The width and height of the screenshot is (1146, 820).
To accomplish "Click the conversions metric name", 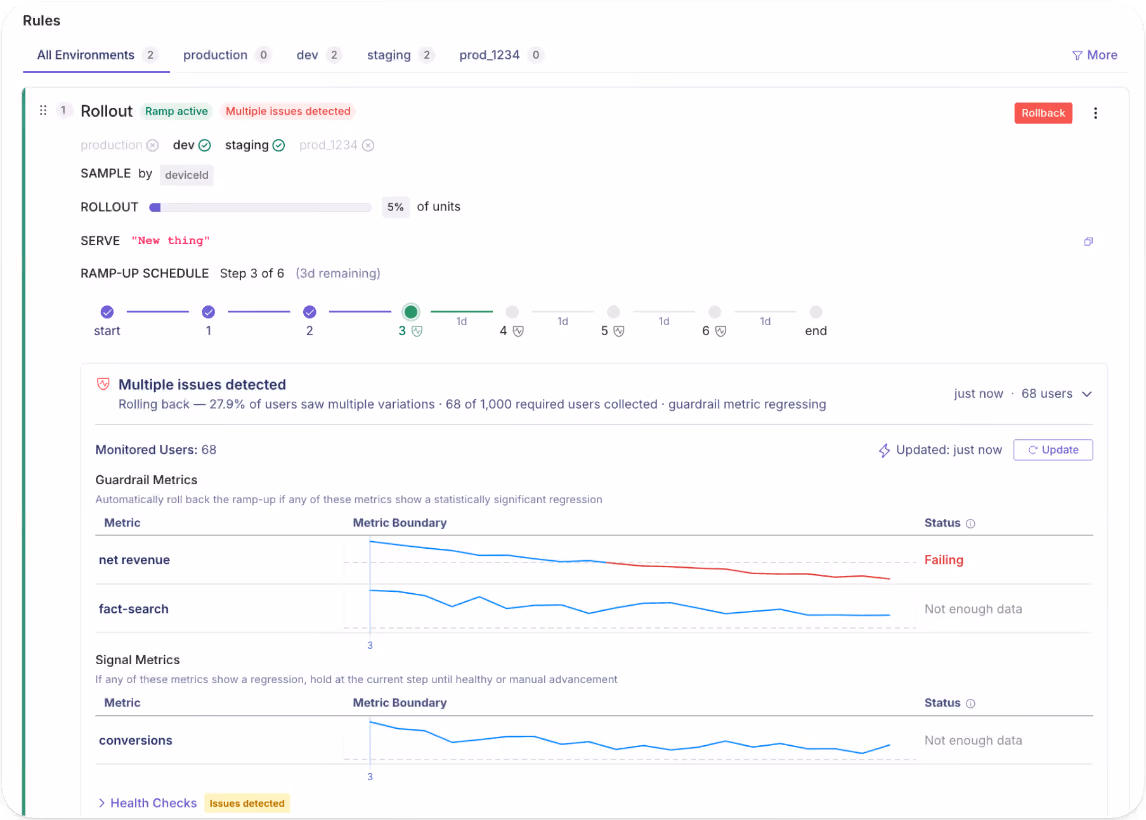I will (x=136, y=740).
